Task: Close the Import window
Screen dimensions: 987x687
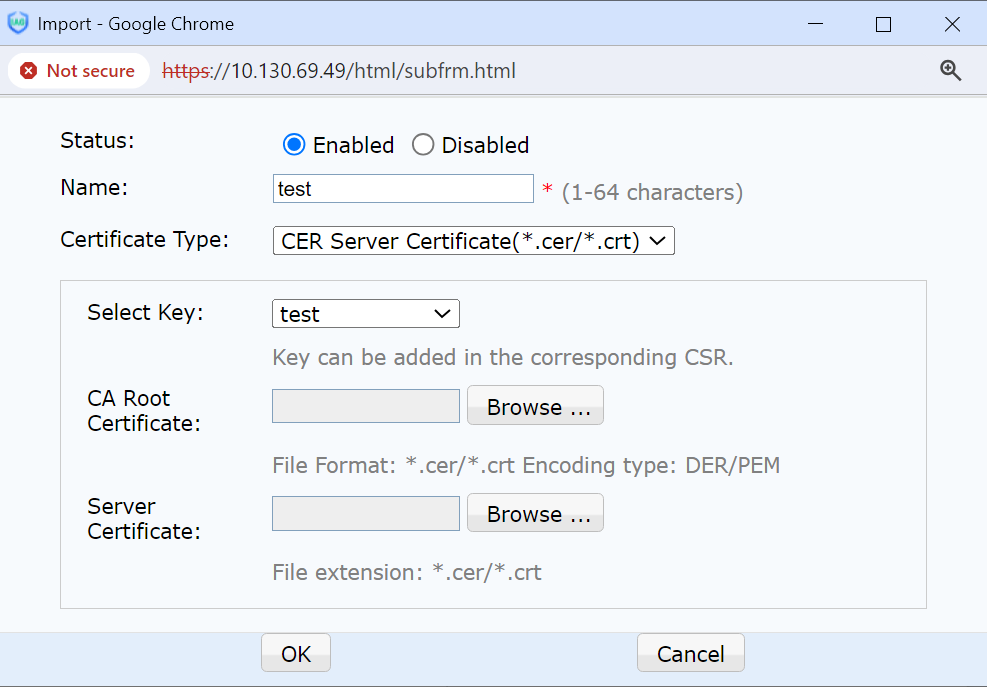Action: tap(951, 24)
